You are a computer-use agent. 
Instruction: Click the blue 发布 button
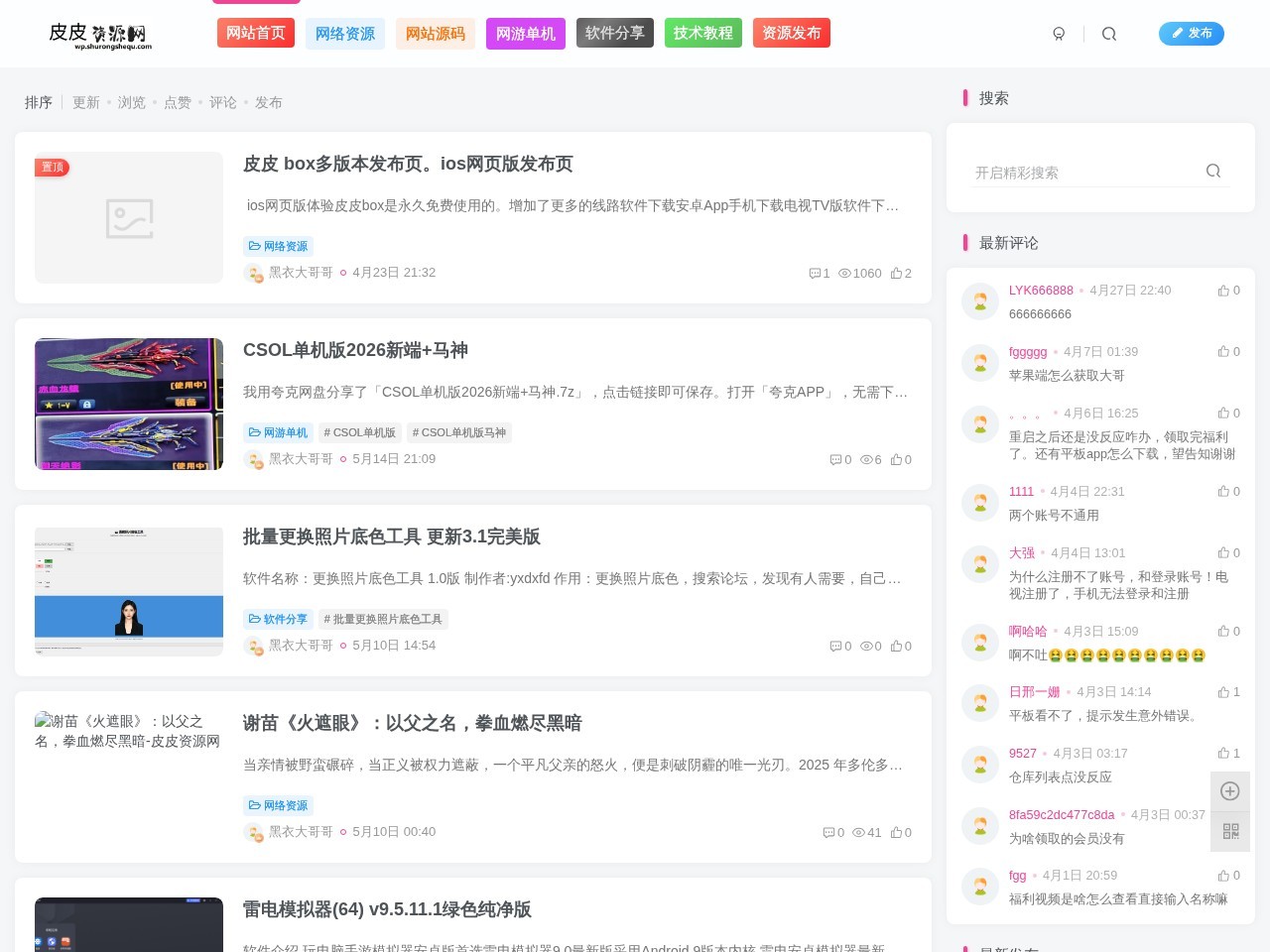click(1192, 34)
